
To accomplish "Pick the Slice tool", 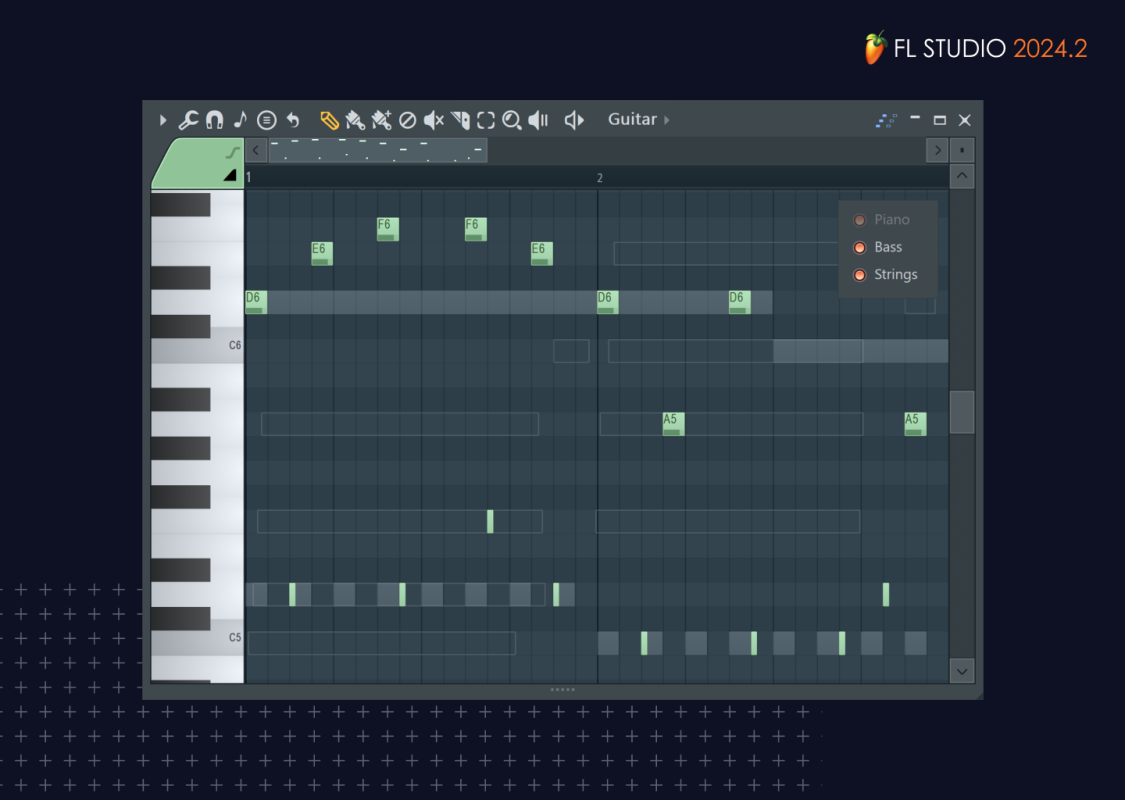I will pos(460,120).
